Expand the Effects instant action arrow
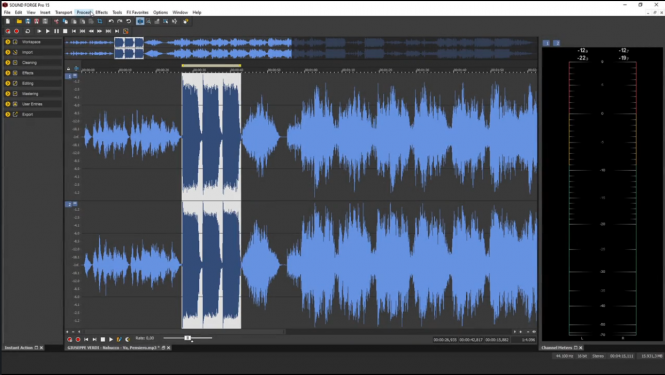The height and width of the screenshot is (375, 665). (x=8, y=73)
